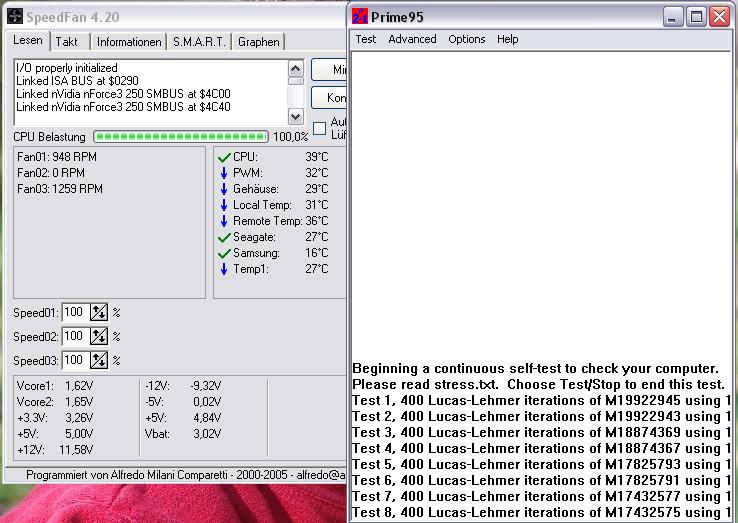
Task: Click the Speed02 percentage input field
Action: coord(75,336)
